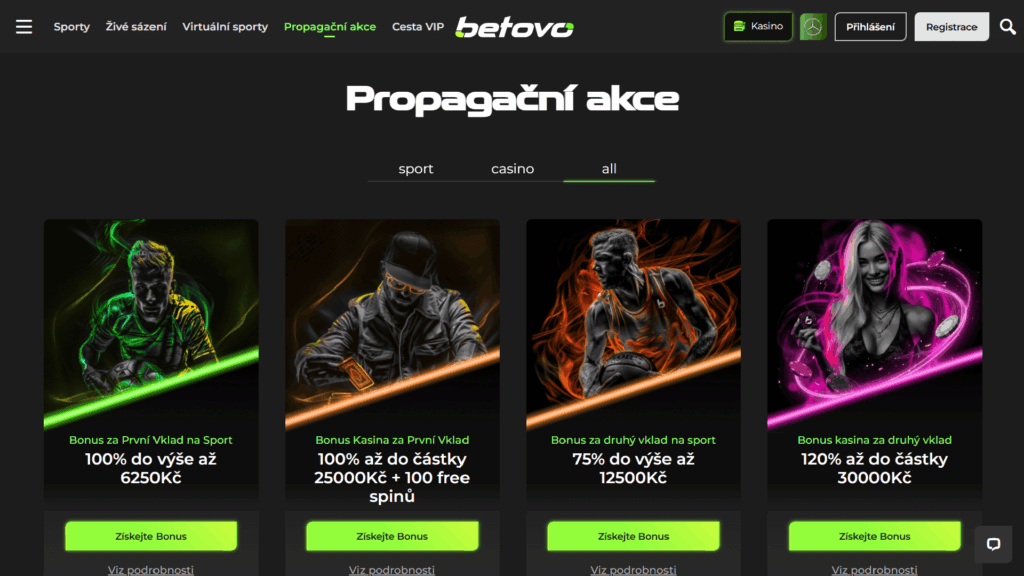Open Živé sázení in the navigation
This screenshot has height=576, width=1024.
coord(136,27)
